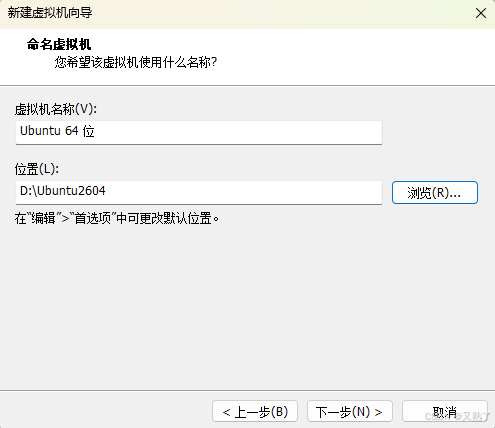Click into the 位置 path field
The height and width of the screenshot is (428, 495).
(x=199, y=192)
